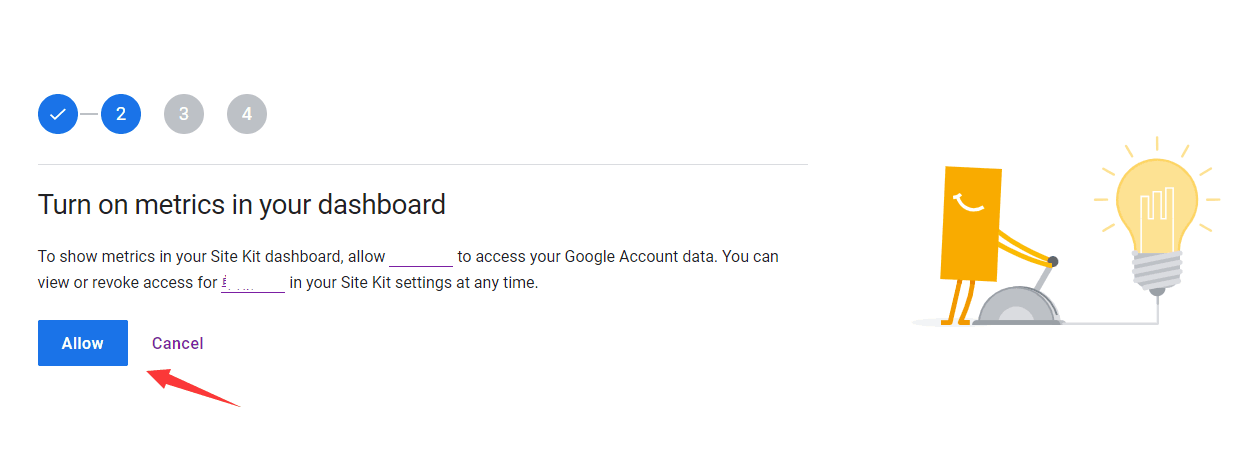Click the dark knob on the lever handle
1244x453 pixels.
tap(1052, 261)
